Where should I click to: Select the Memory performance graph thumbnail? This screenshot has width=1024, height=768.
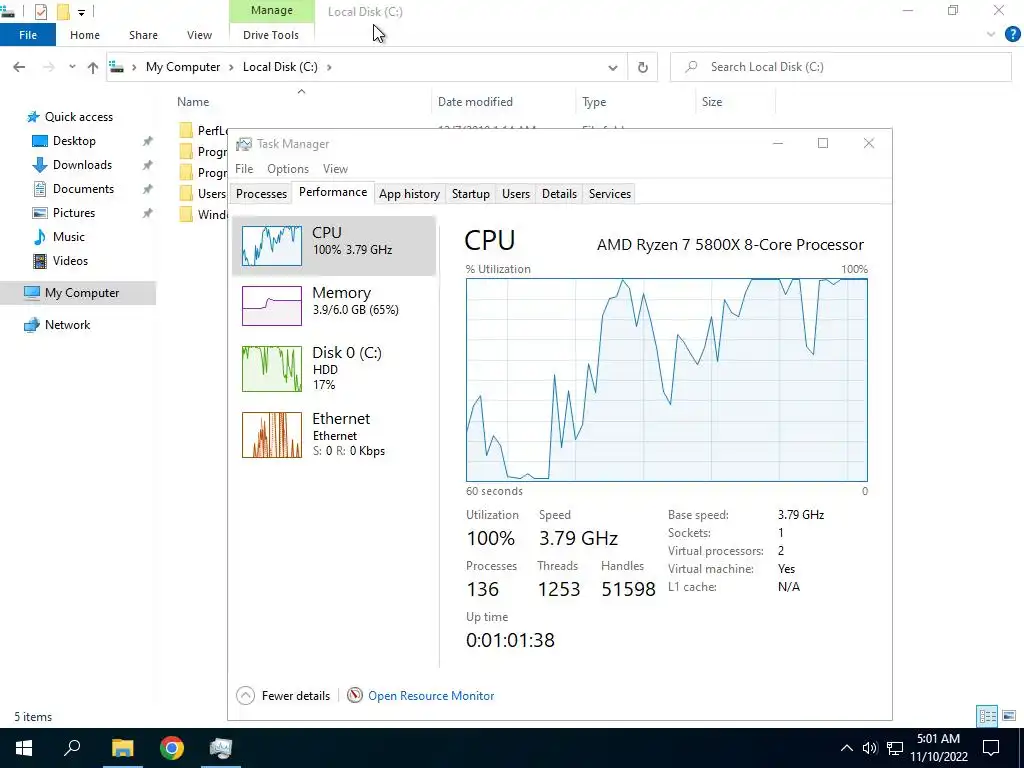point(272,306)
